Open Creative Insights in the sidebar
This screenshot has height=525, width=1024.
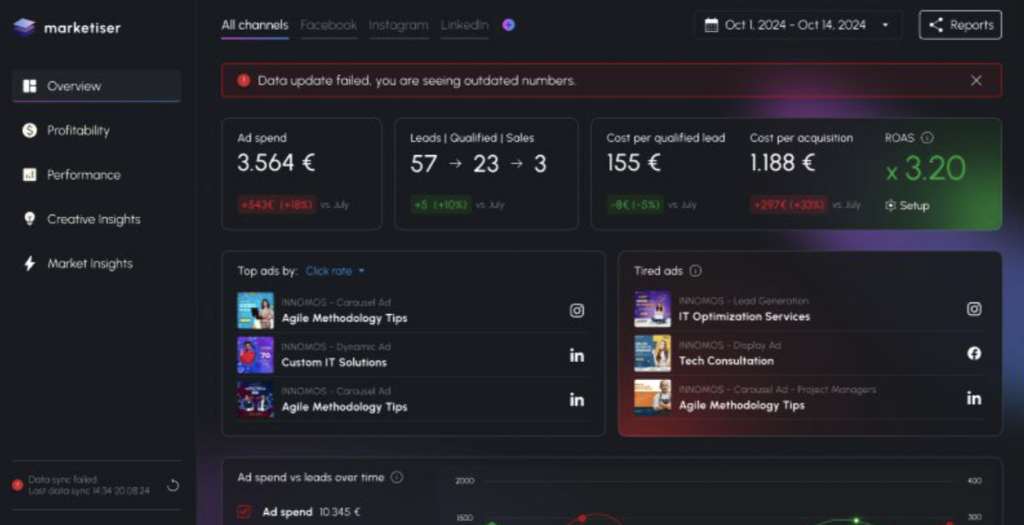[93, 219]
